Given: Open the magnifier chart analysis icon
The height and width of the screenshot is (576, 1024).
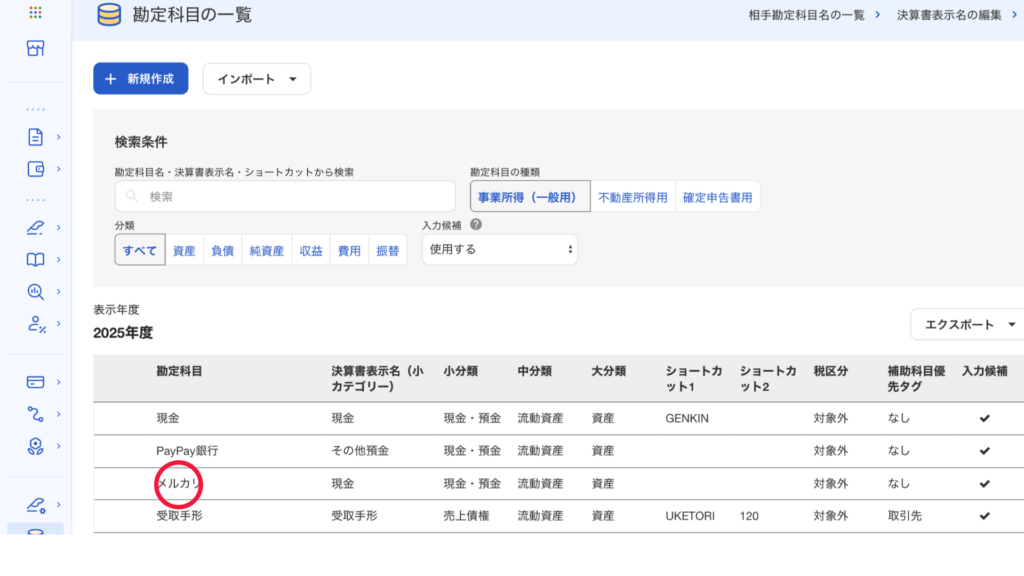Looking at the screenshot, I should [x=35, y=292].
